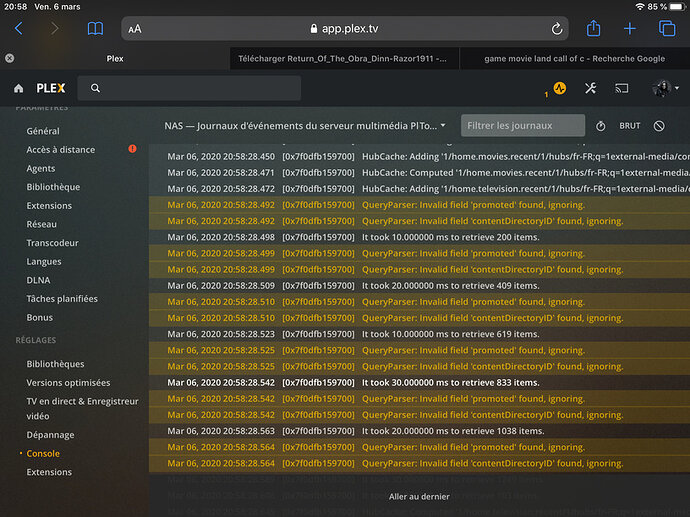Select HubCache Computed log line at 28.471
This screenshot has height=517, width=690.
419,172
